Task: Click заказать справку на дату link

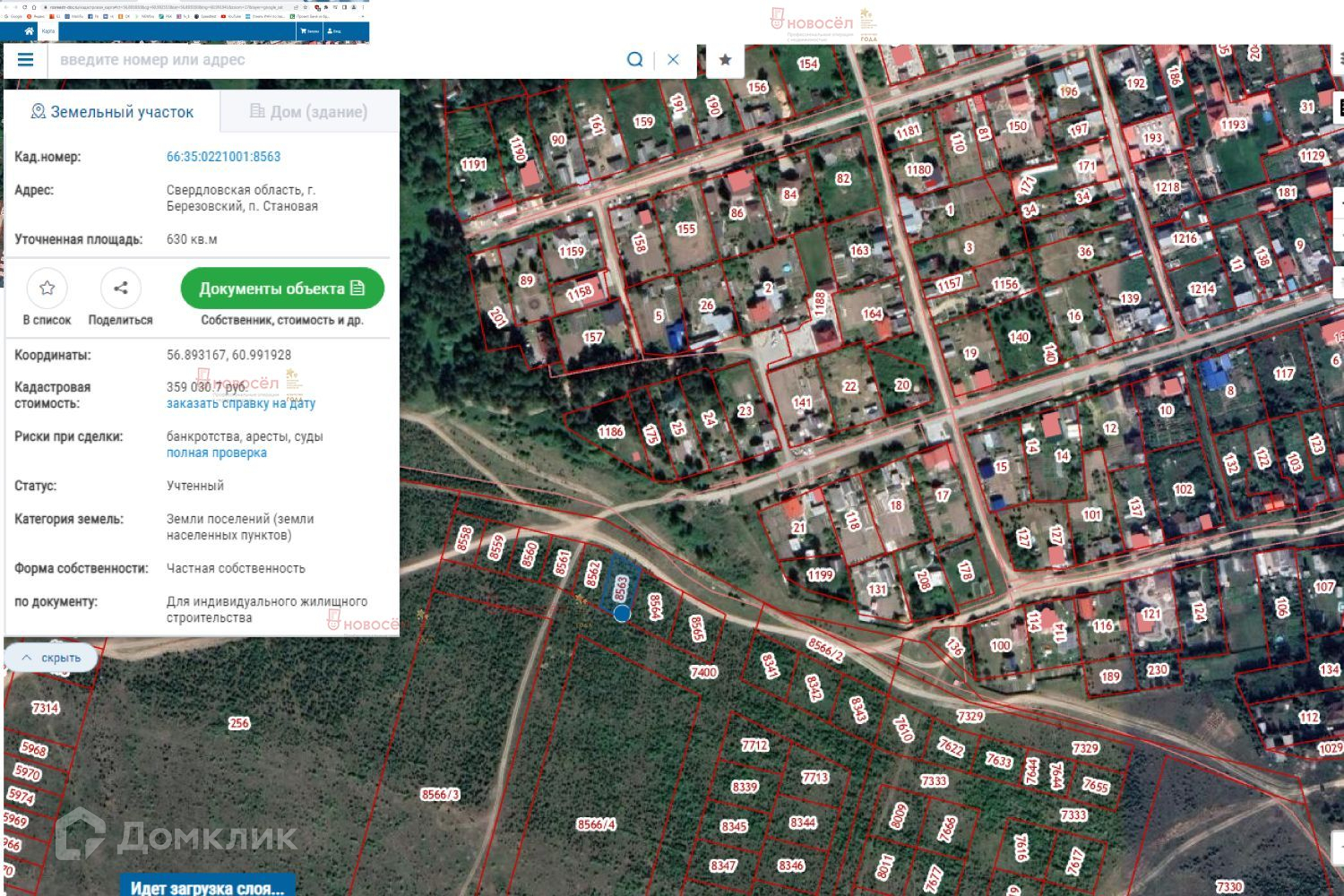Action: coord(240,404)
